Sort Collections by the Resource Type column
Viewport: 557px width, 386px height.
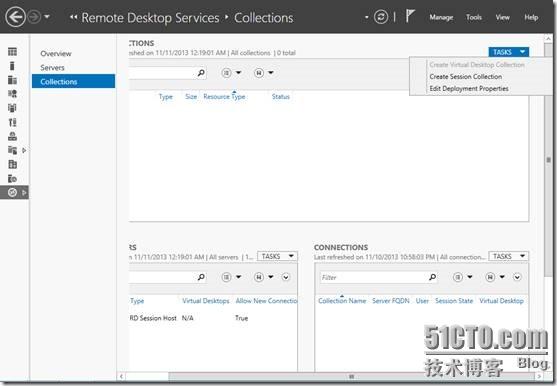click(224, 97)
